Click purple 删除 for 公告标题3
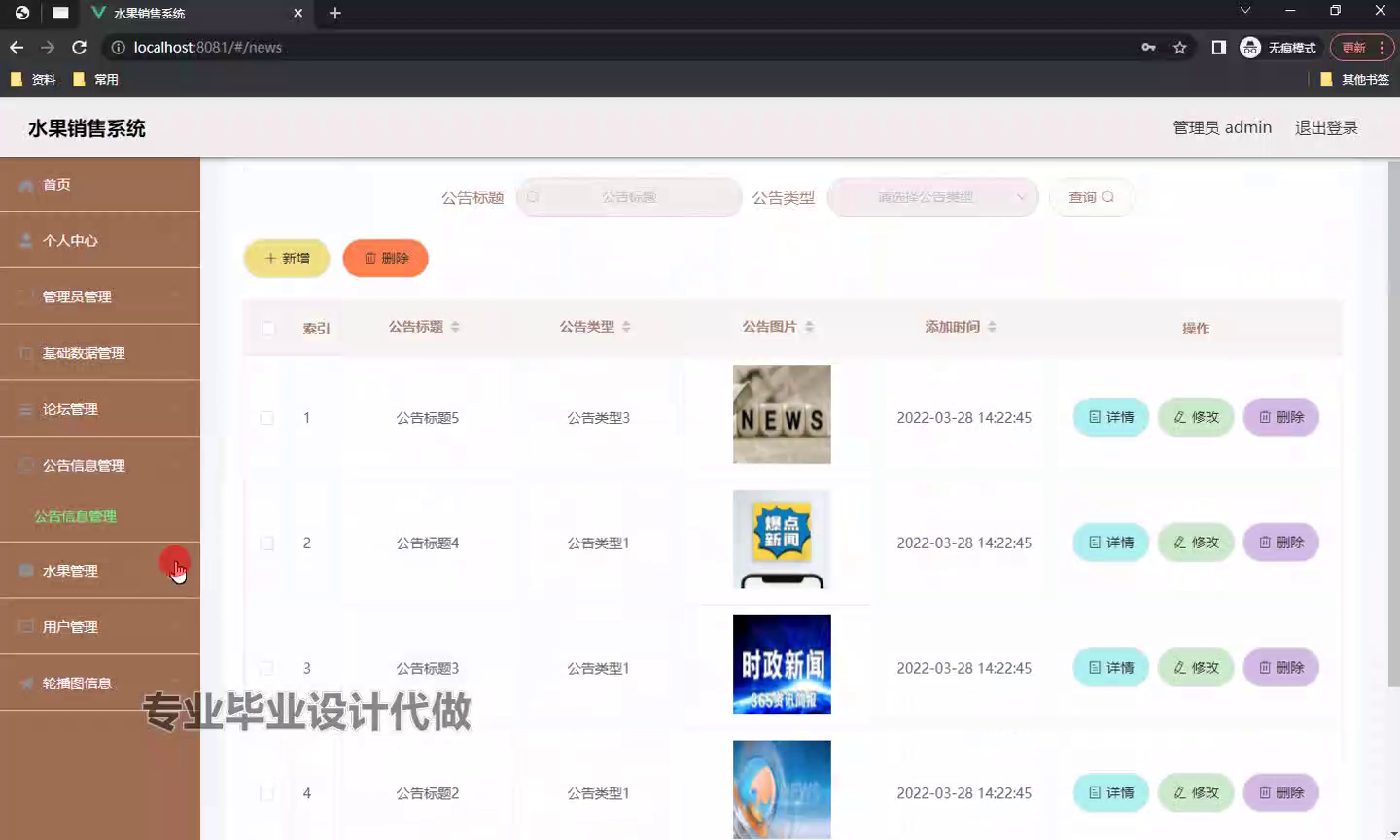The height and width of the screenshot is (840, 1400). coord(1281,668)
